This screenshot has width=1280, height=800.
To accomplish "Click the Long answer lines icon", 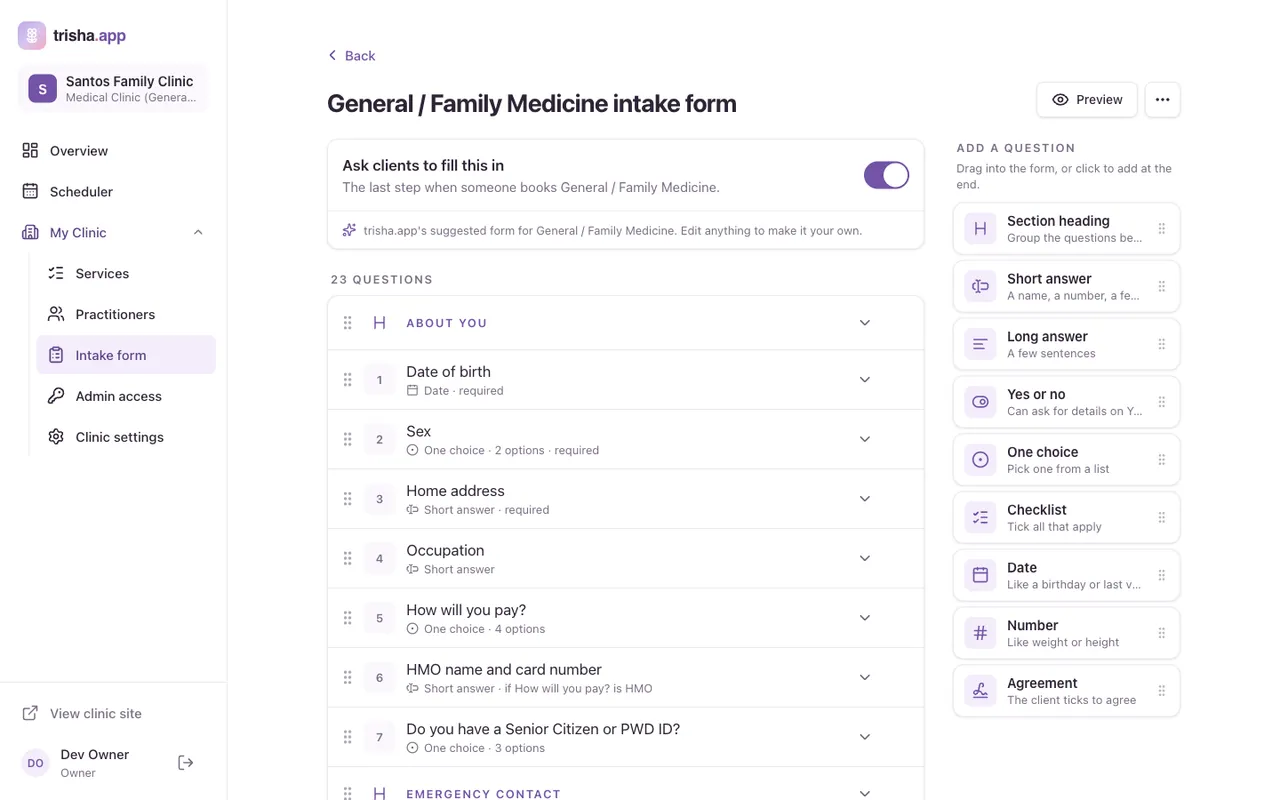I will [x=980, y=345].
